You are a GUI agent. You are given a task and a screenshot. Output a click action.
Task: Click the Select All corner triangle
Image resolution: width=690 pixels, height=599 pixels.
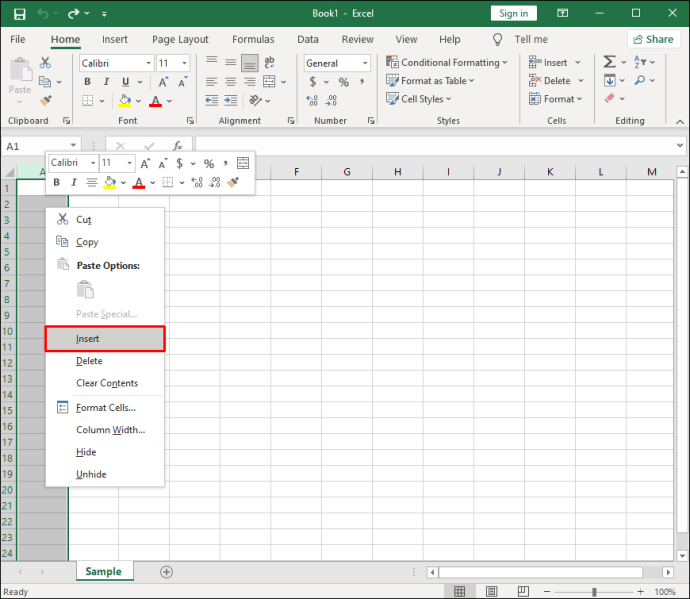click(10, 172)
